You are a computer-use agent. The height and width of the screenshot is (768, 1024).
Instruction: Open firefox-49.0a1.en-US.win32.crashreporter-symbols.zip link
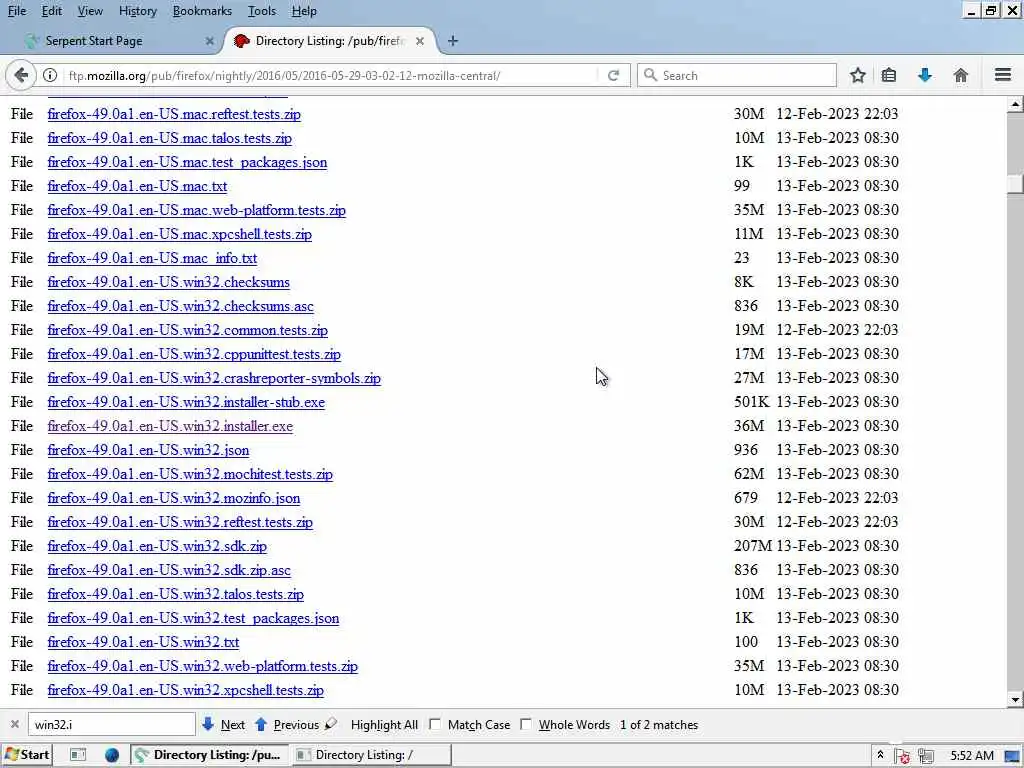tap(214, 378)
